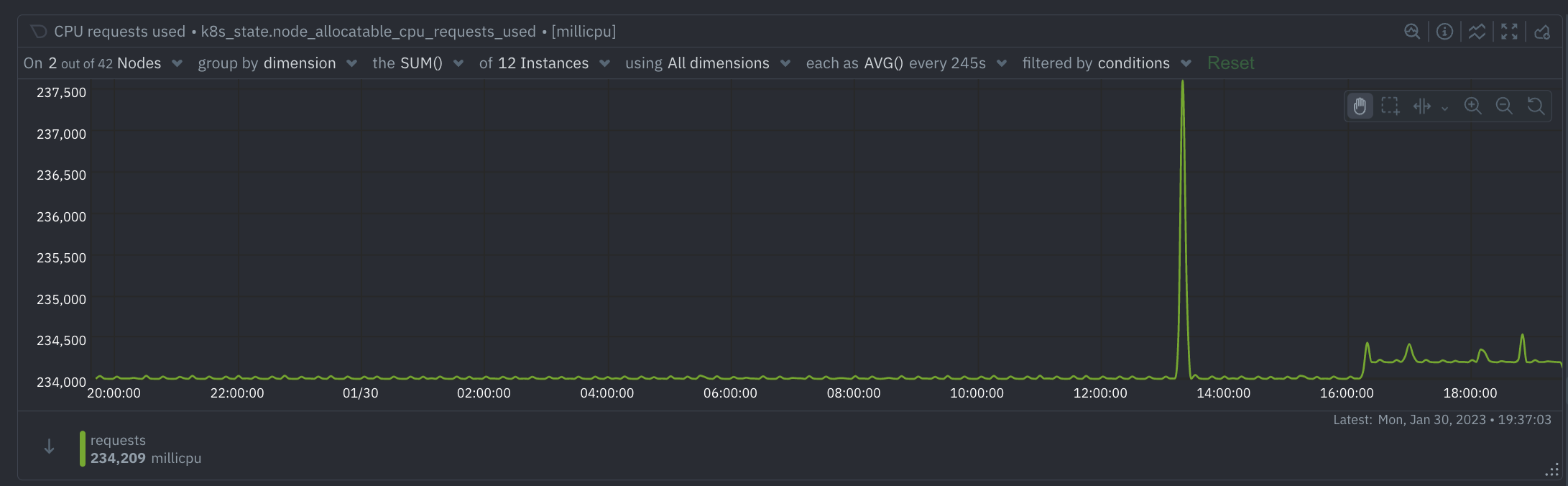Reset the chart zoom
Screen dimensions: 1568x486
coord(1536,106)
